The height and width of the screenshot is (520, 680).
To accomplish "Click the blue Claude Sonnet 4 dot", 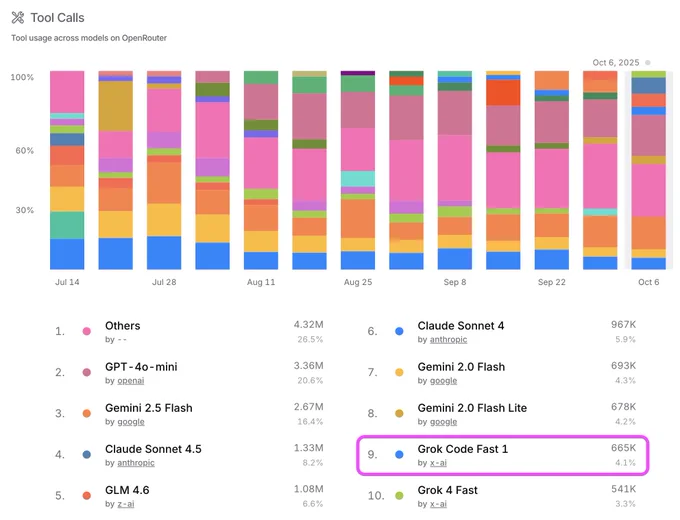I will click(399, 331).
